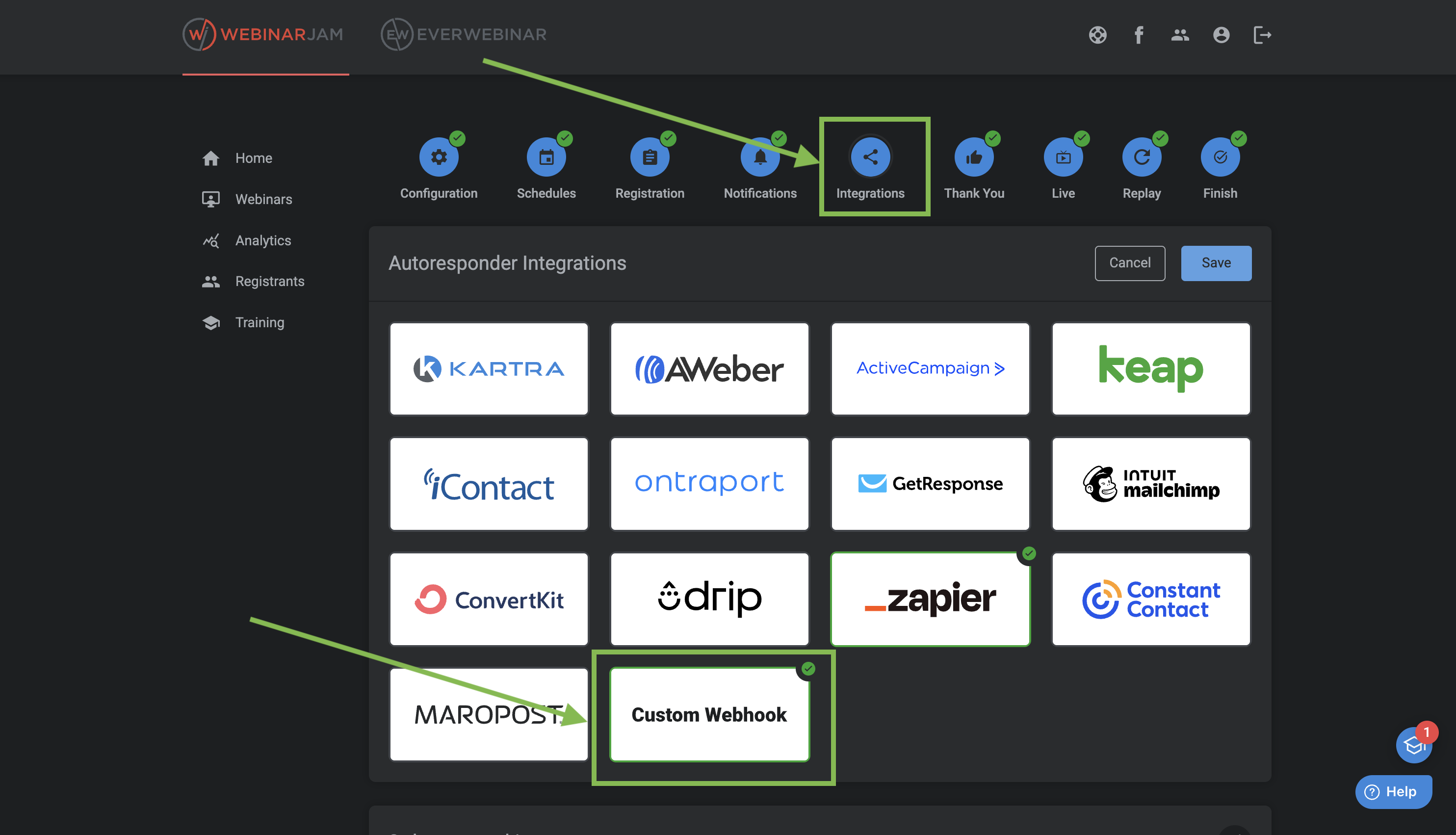The width and height of the screenshot is (1456, 835).
Task: Cancel the autoresponder integration changes
Action: point(1130,263)
